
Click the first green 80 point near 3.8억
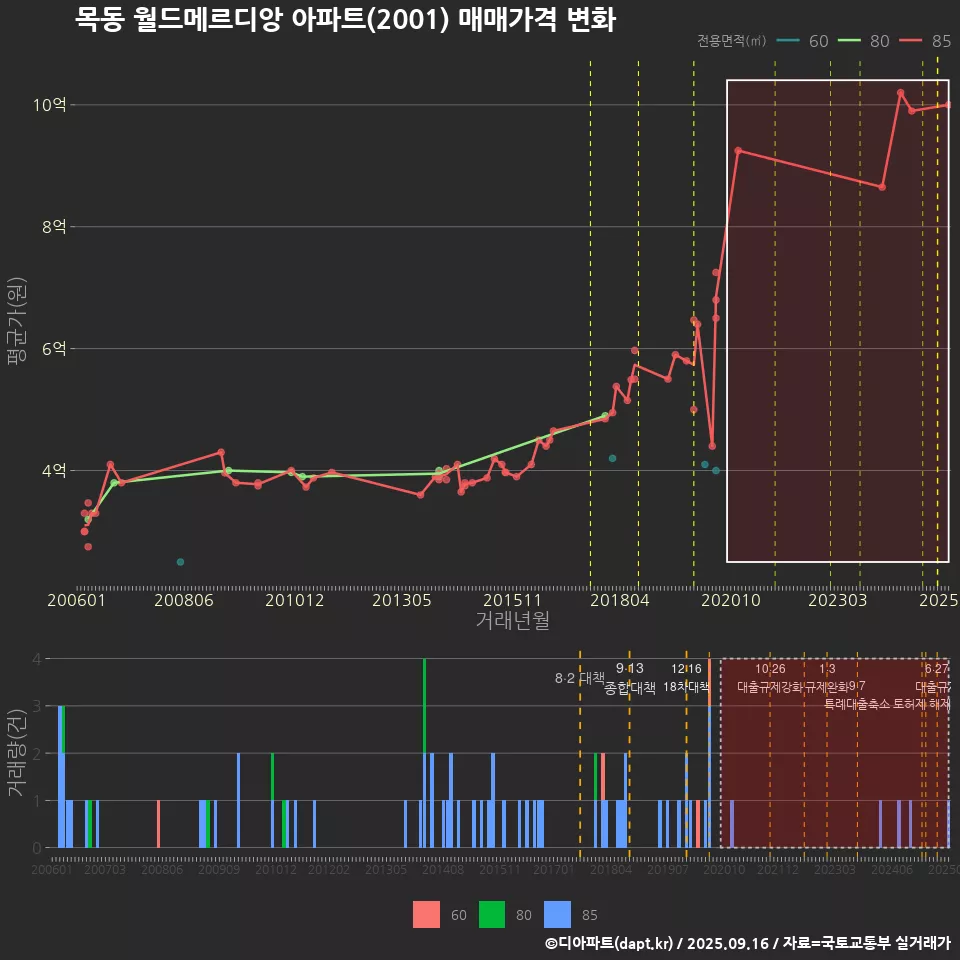(x=114, y=483)
